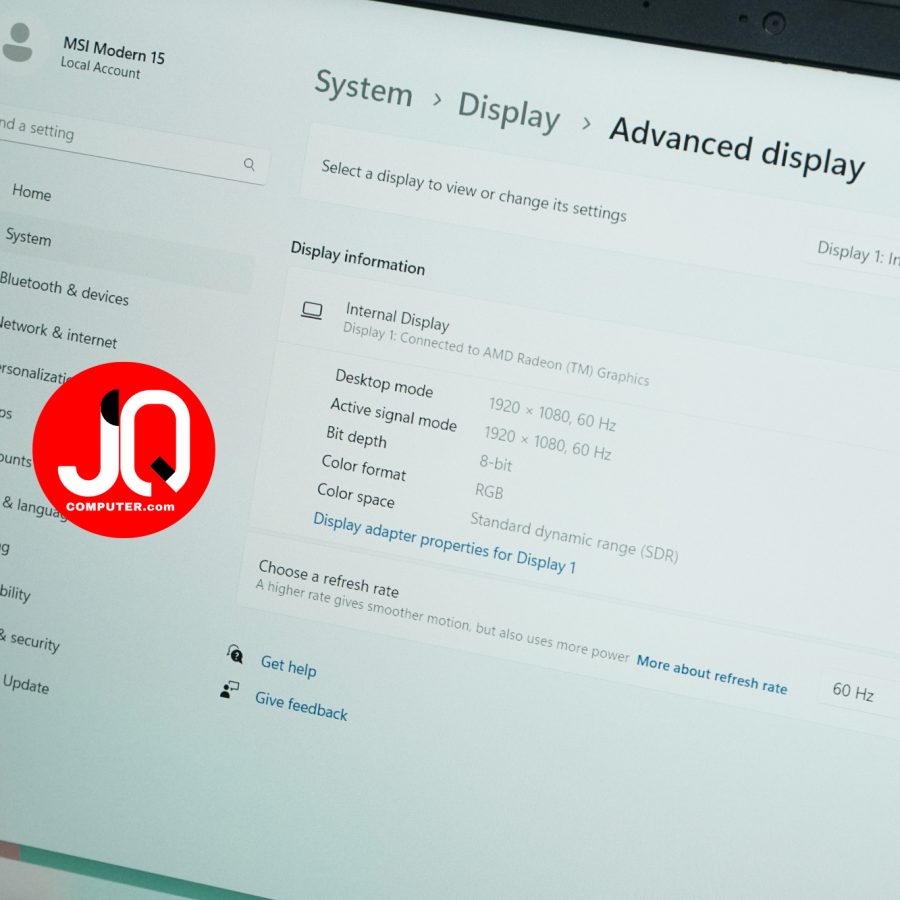Screen dimensions: 900x900
Task: Open the Get help link
Action: click(289, 666)
